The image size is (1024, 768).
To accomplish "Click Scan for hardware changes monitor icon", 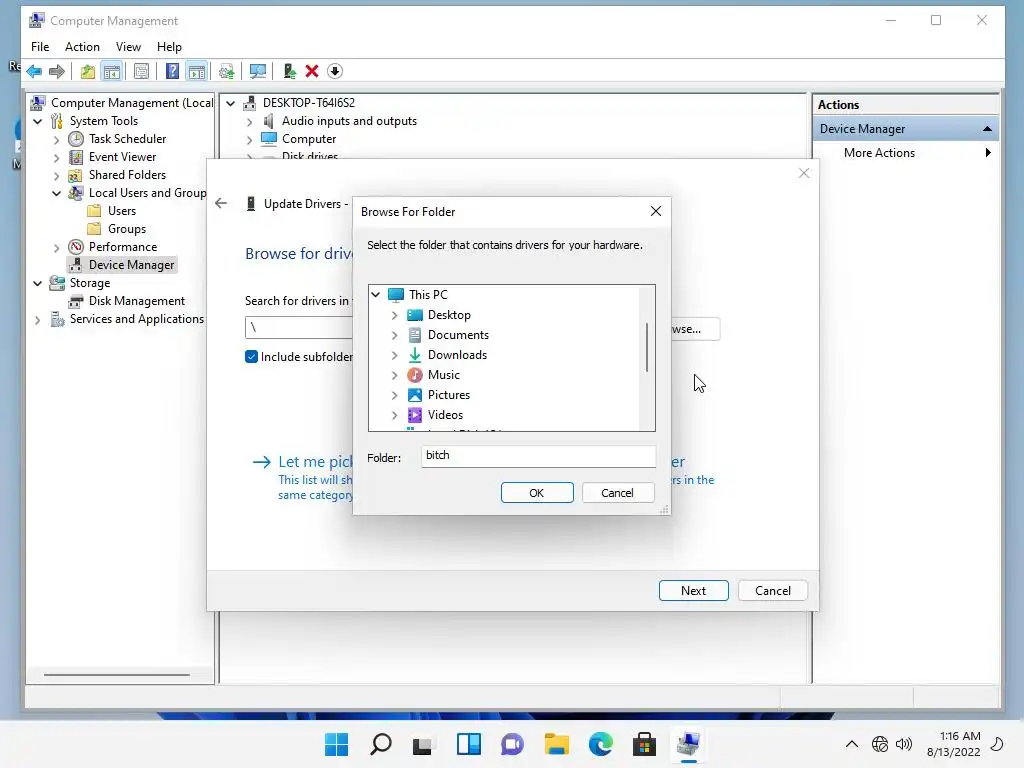I will point(258,71).
